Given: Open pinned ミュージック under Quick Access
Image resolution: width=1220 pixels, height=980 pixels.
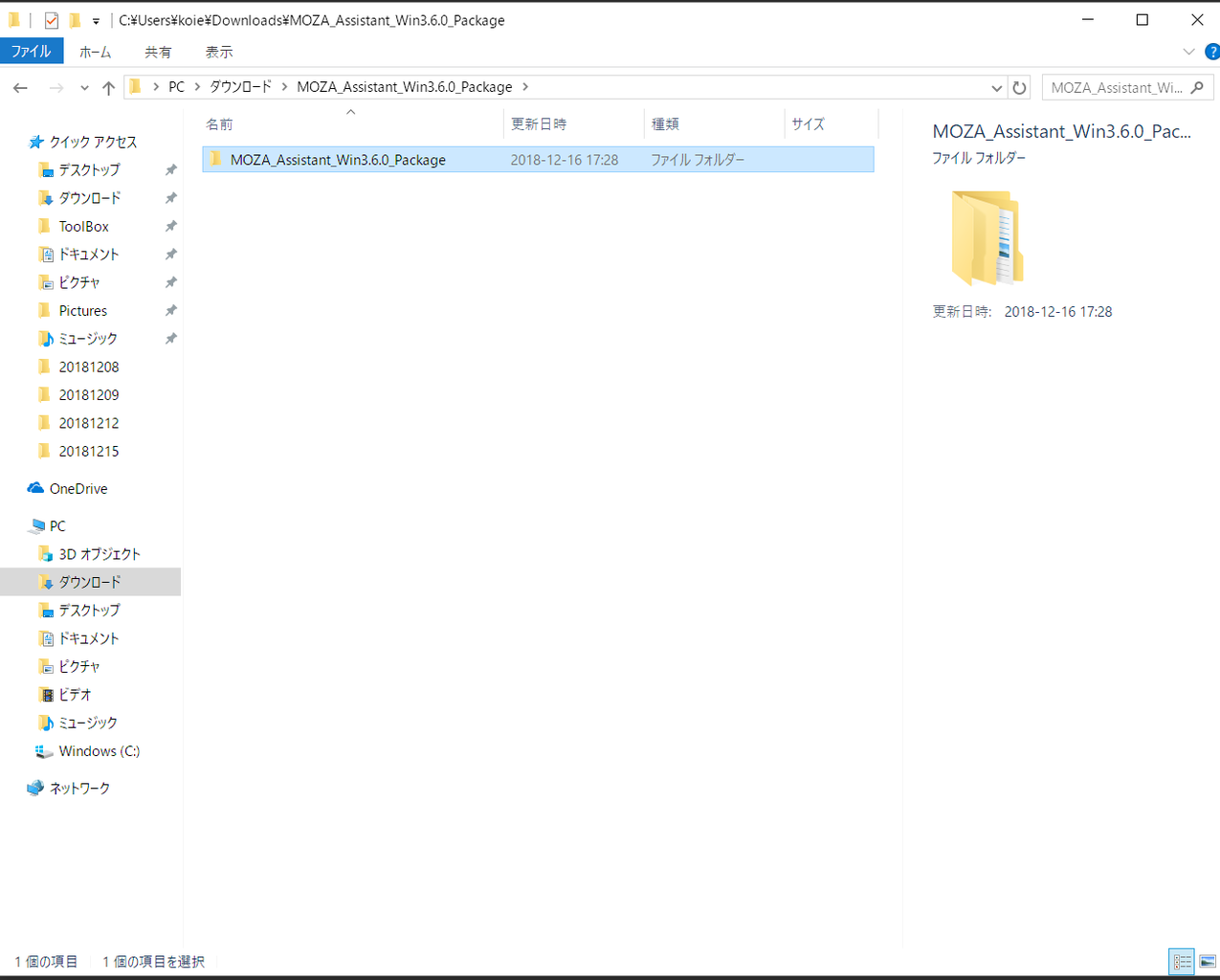Looking at the screenshot, I should 88,339.
